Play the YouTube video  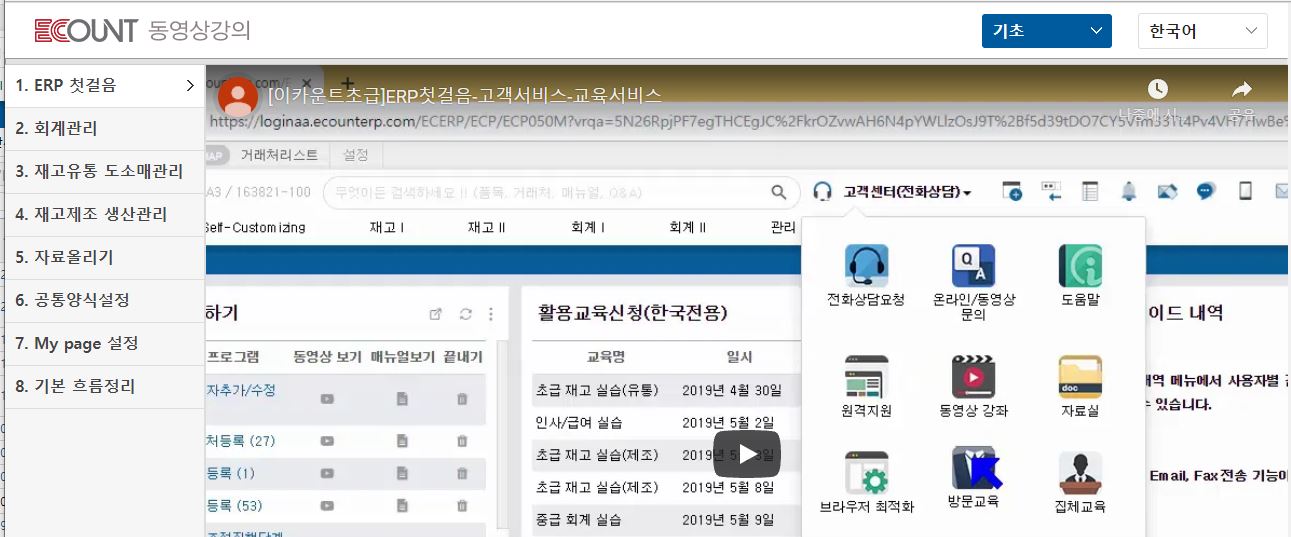pyautogui.click(x=747, y=454)
